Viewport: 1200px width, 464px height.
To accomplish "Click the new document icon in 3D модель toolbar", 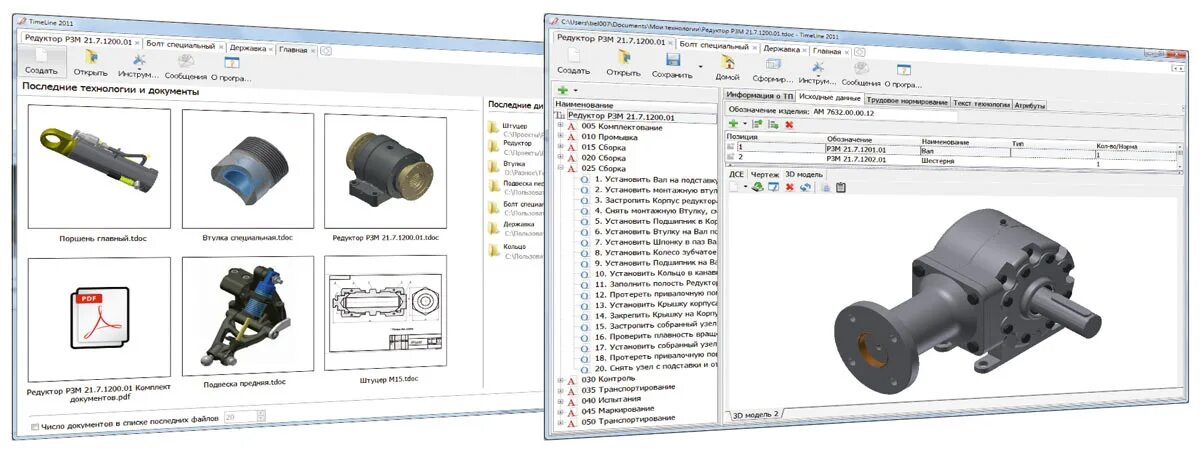I will (x=734, y=186).
